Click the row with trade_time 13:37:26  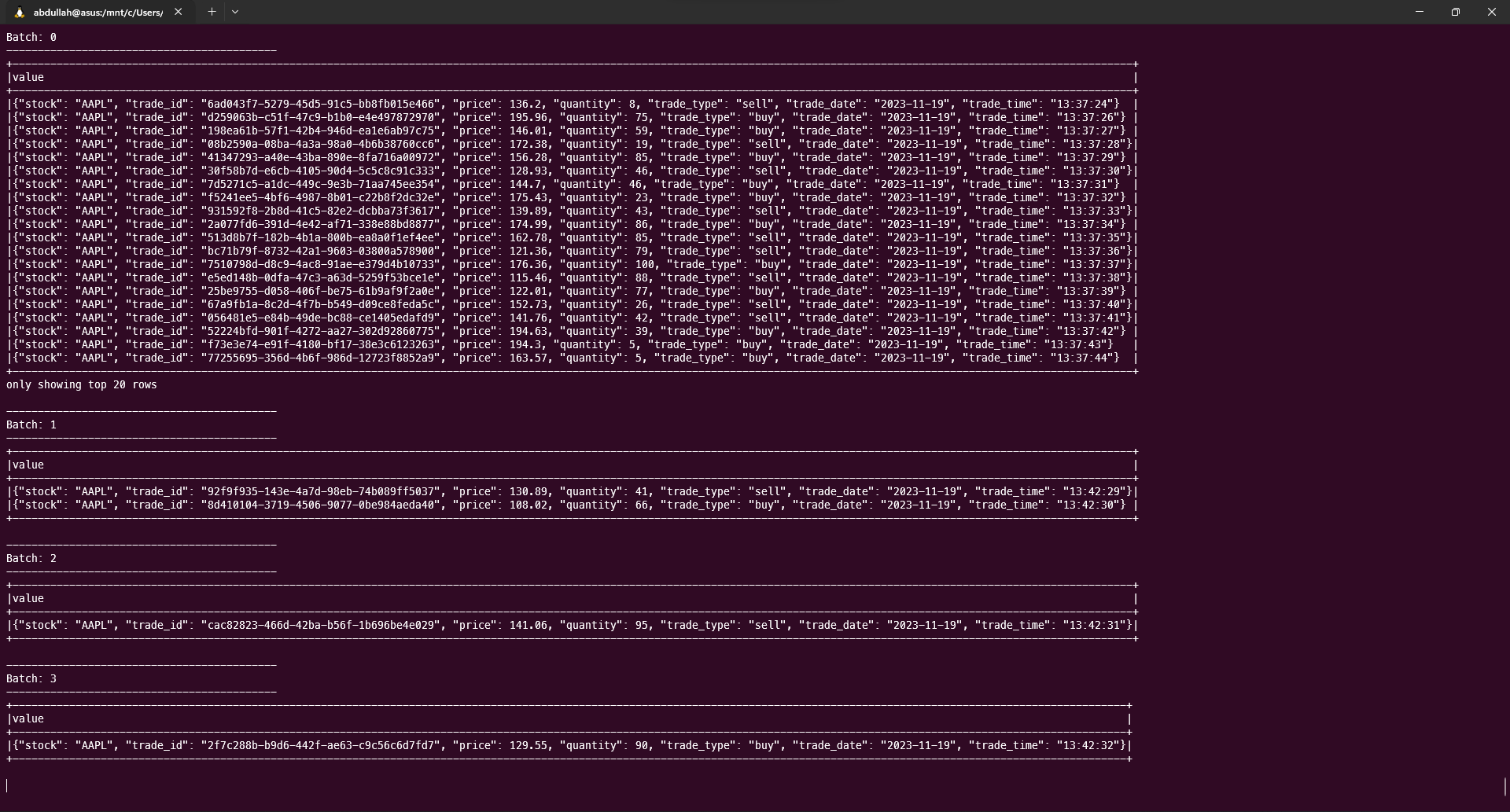(x=572, y=117)
